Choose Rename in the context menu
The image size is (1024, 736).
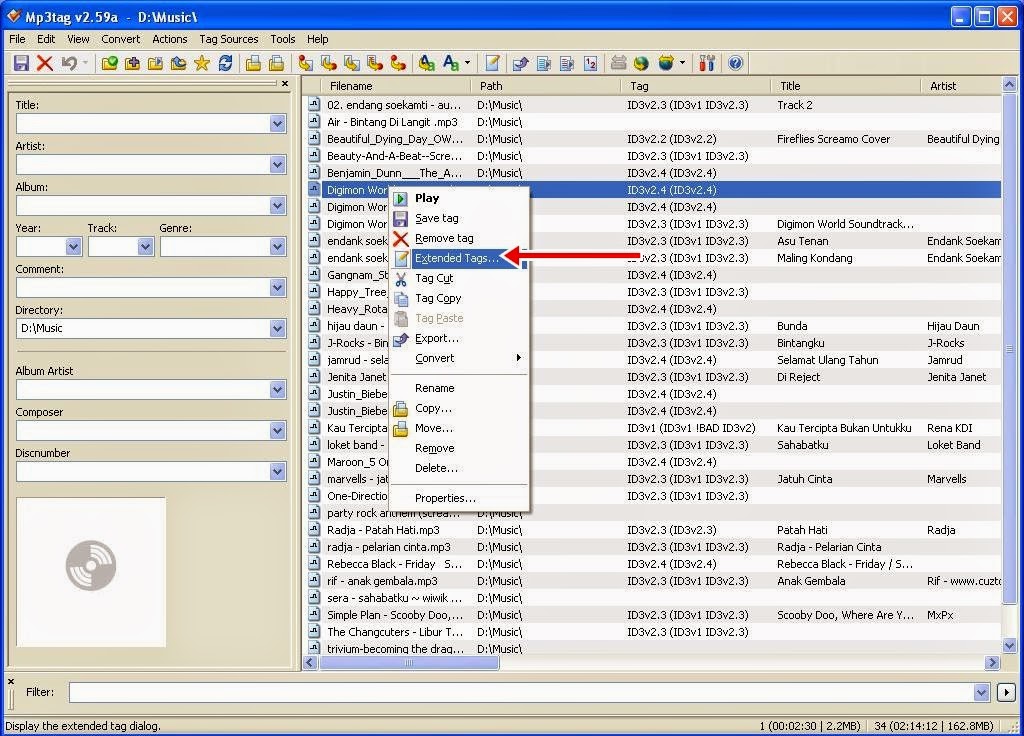tap(458, 388)
